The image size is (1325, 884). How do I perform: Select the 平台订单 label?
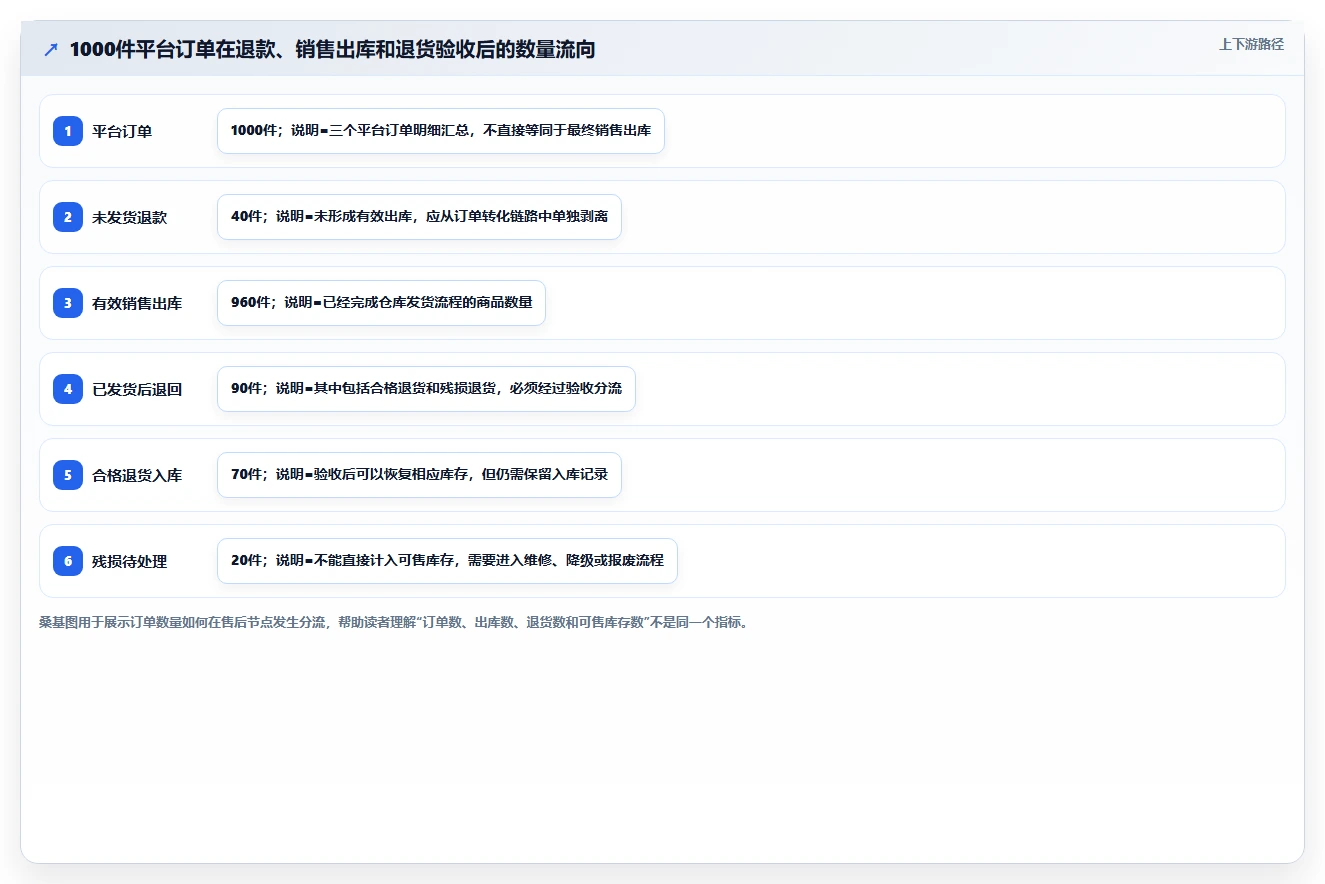click(x=122, y=131)
